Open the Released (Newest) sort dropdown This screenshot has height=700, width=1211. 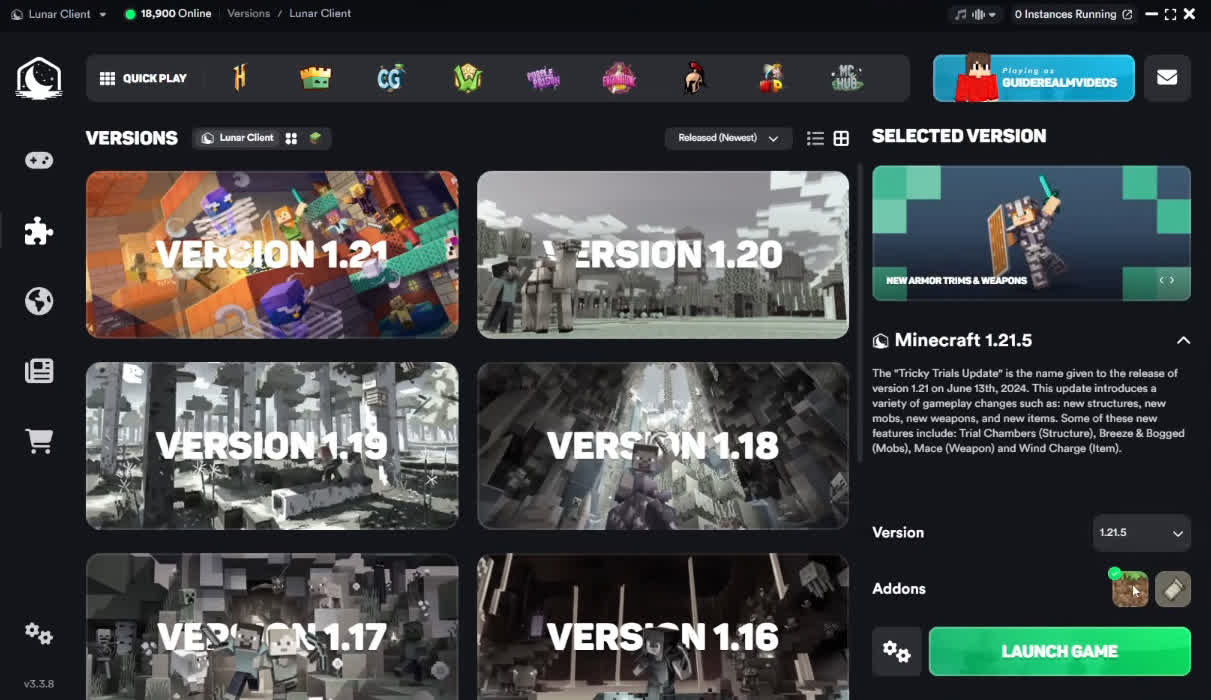pos(728,138)
